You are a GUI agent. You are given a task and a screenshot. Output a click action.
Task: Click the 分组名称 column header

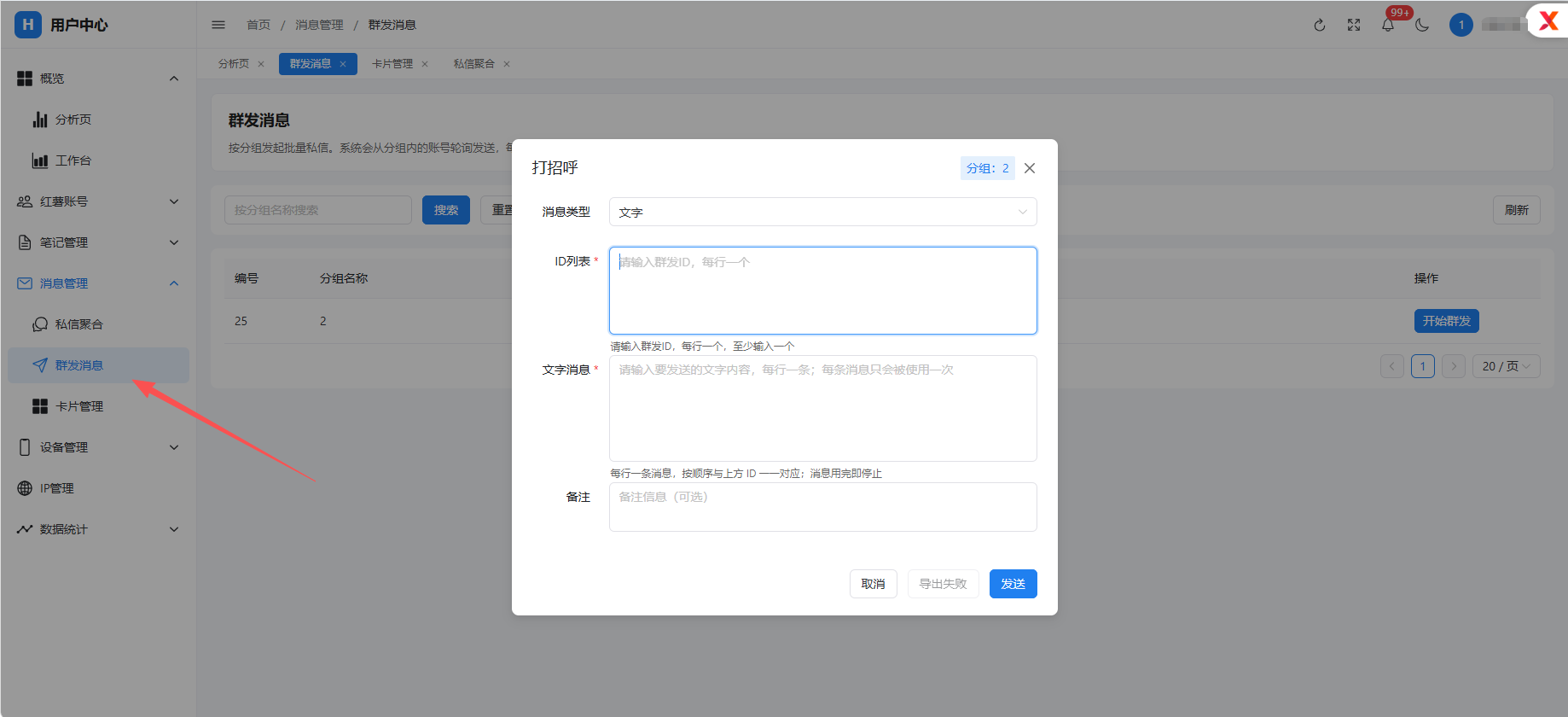click(x=344, y=278)
